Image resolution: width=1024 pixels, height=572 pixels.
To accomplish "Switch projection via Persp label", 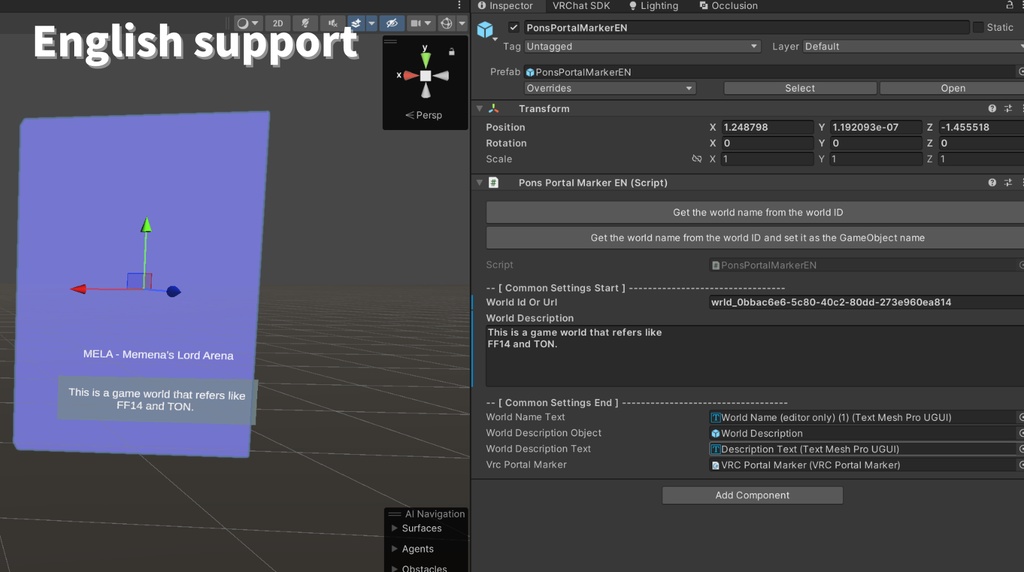I will (x=424, y=115).
